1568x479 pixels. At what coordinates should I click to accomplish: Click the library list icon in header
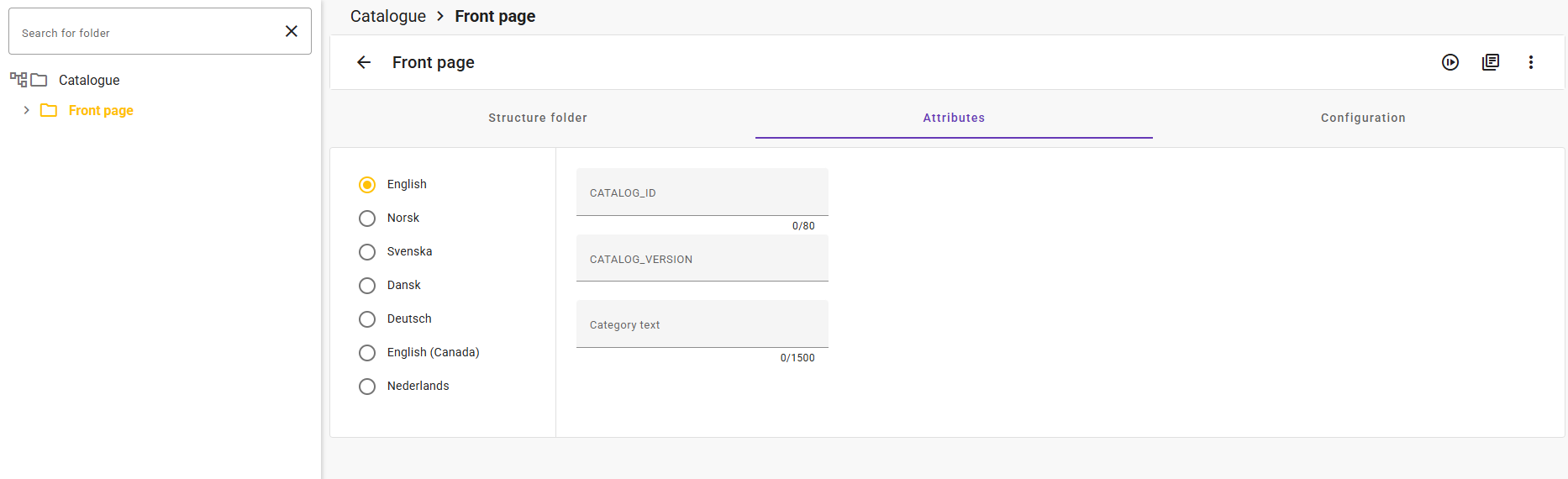pos(1491,62)
